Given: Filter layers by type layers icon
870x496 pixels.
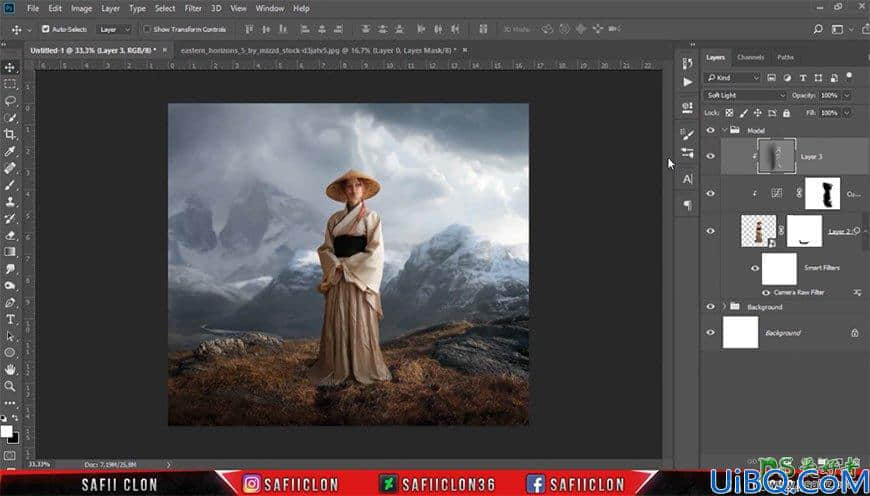Looking at the screenshot, I should [802, 78].
